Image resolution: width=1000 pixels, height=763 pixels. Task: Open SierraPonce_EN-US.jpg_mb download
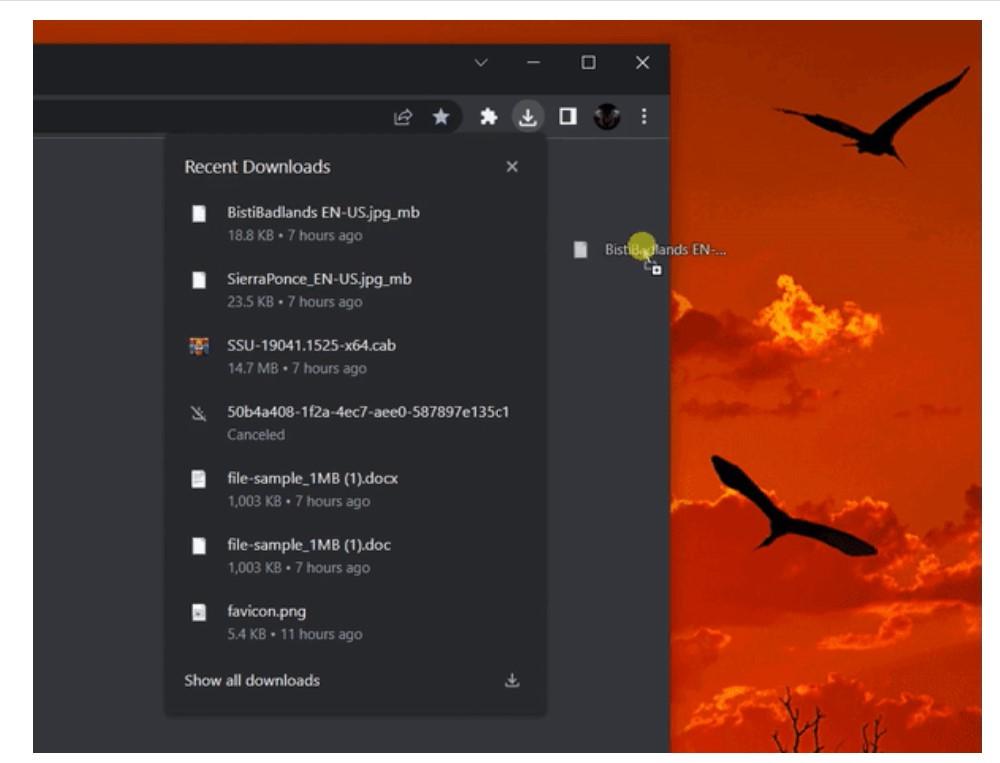point(319,279)
